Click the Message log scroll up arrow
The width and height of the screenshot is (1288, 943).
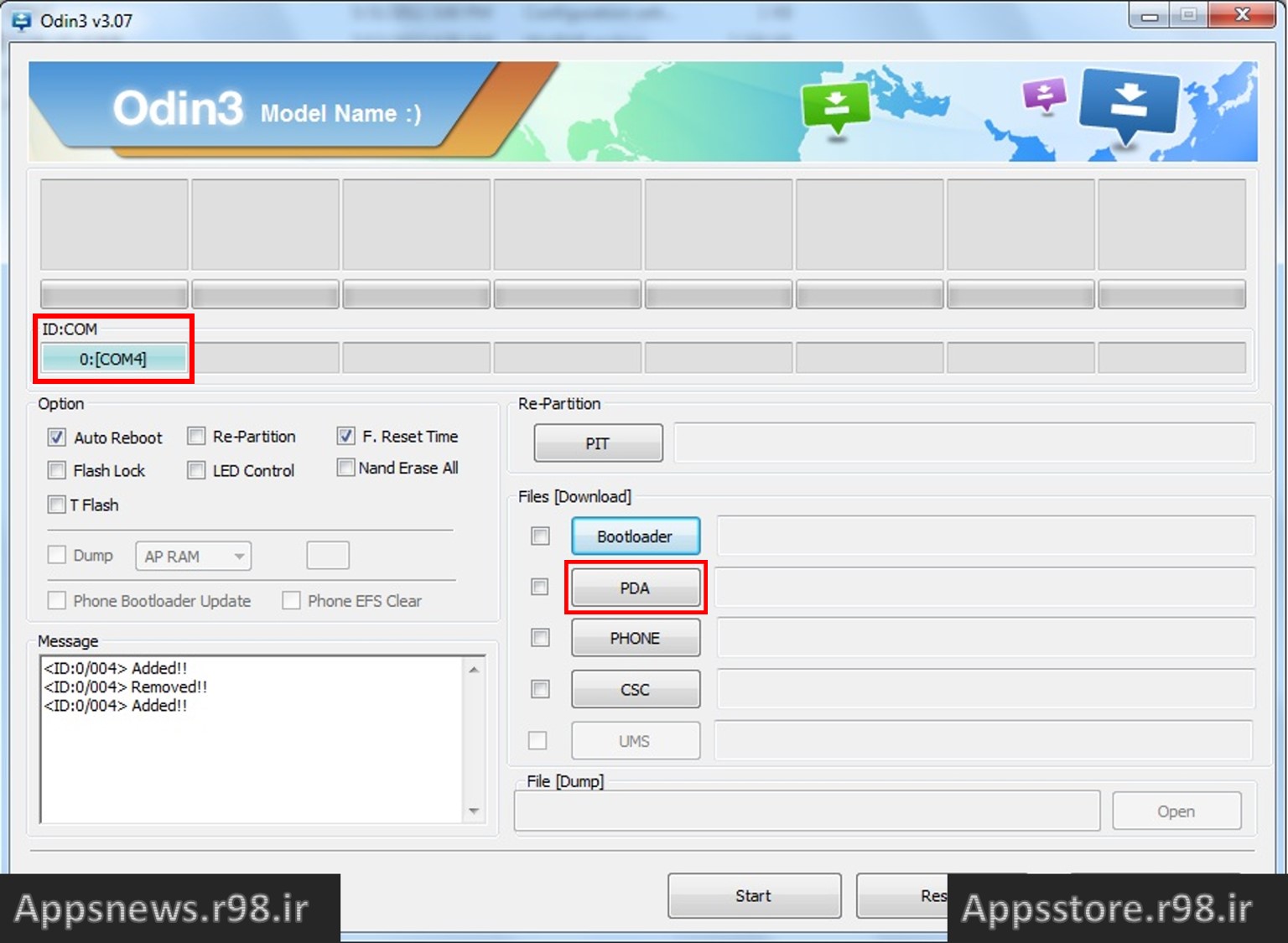pos(474,669)
